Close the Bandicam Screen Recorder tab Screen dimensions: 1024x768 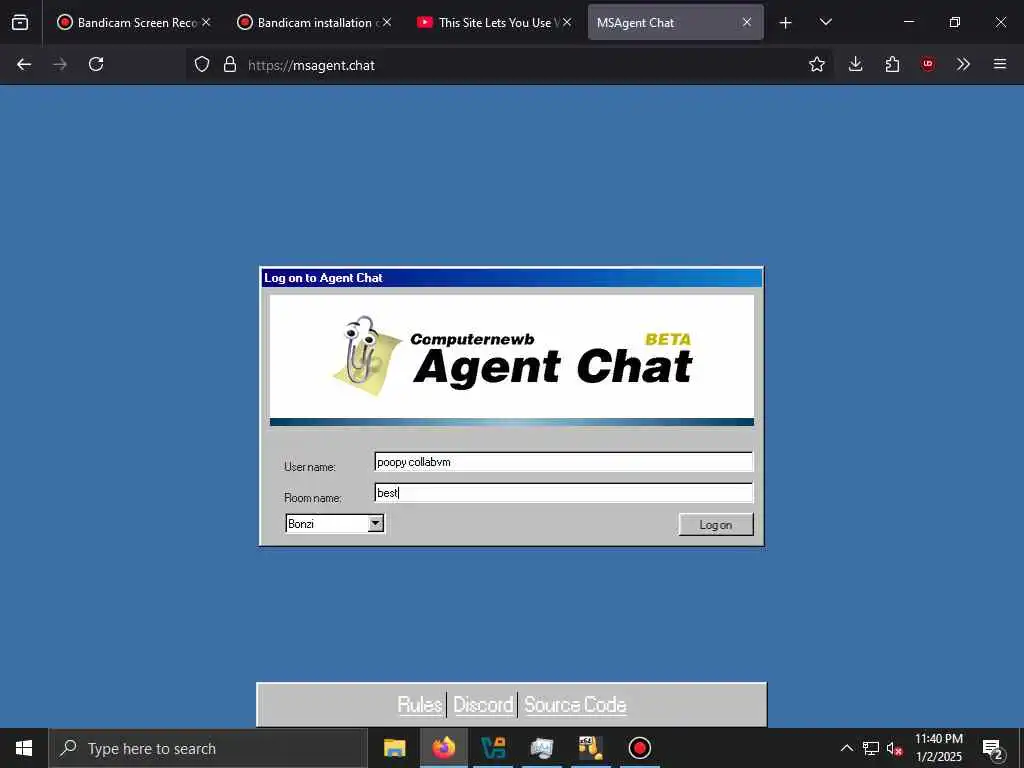pyautogui.click(x=206, y=22)
